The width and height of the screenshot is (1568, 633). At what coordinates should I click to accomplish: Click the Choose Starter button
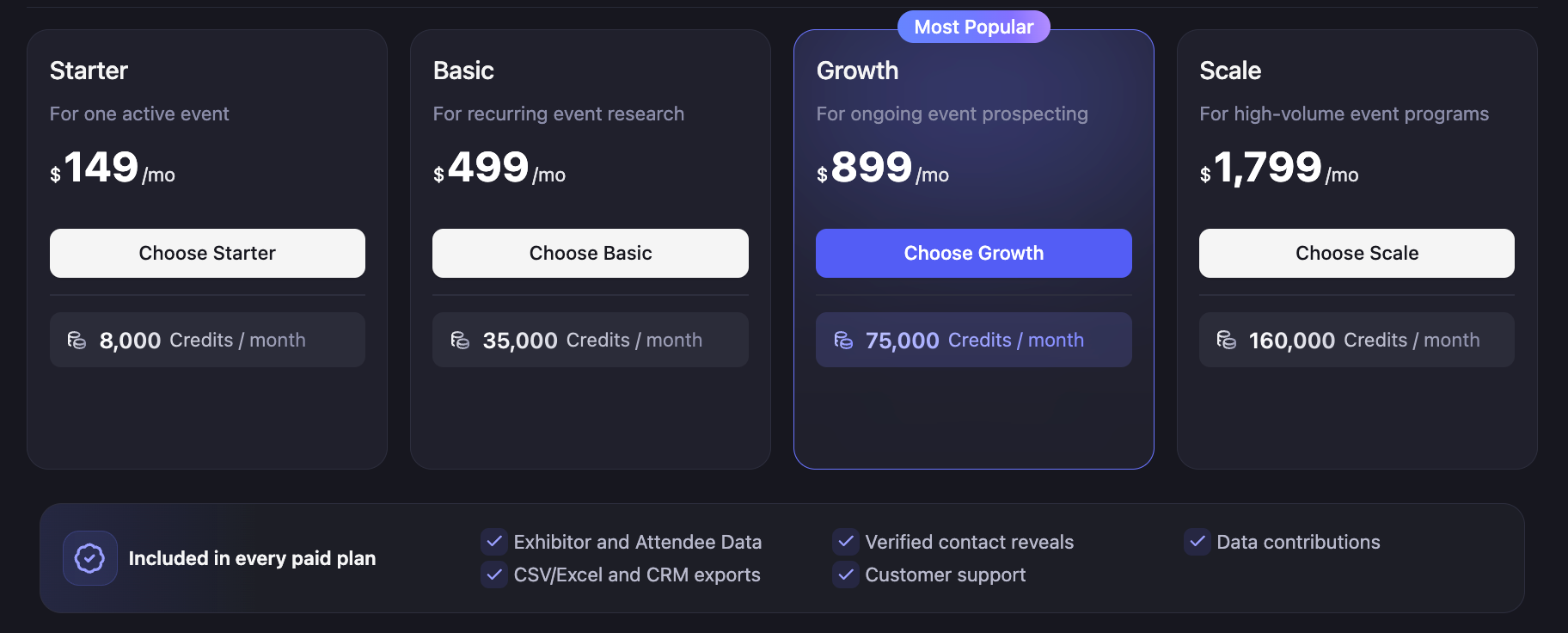tap(207, 253)
